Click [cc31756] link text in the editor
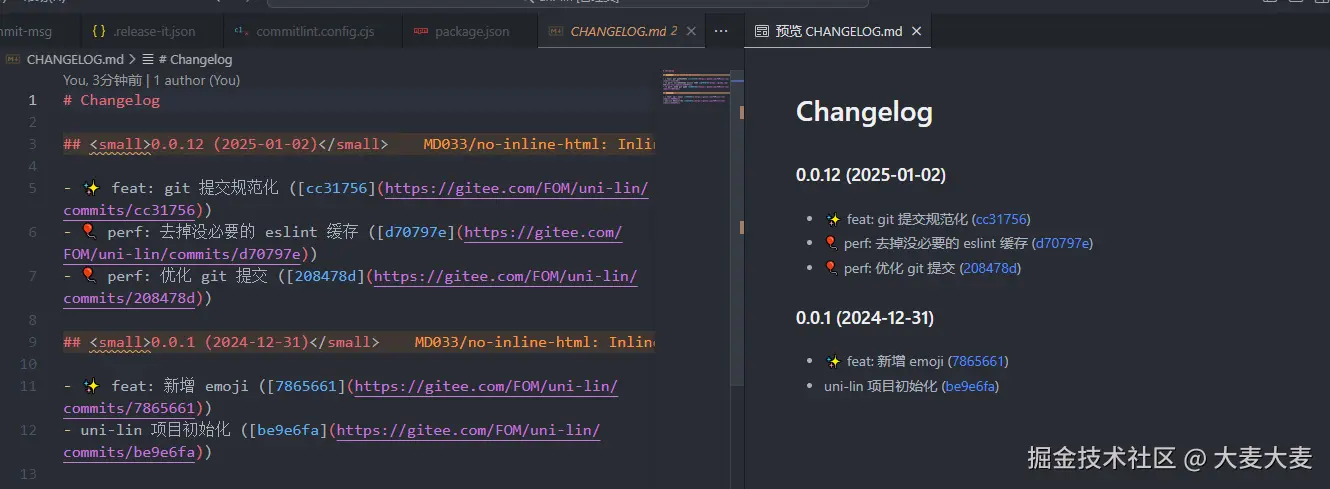 337,188
